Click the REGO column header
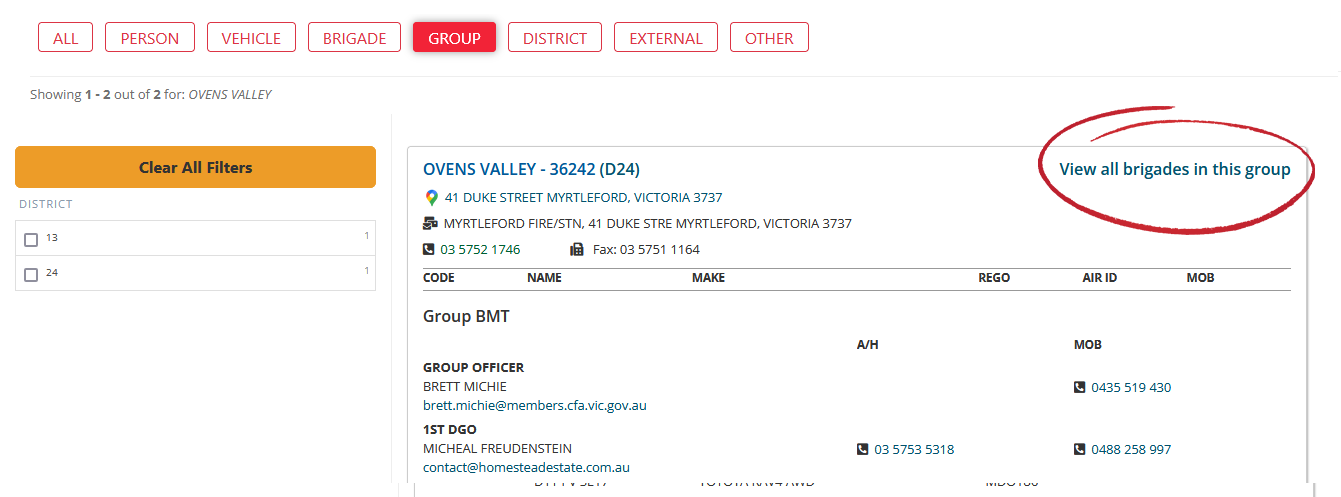This screenshot has height=497, width=1341. [994, 278]
